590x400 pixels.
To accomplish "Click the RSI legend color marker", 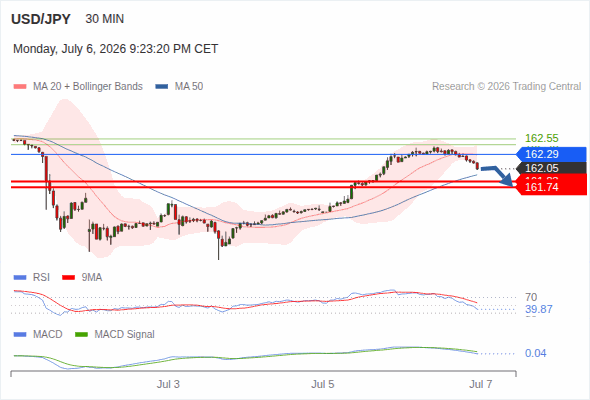I will 20,278.
